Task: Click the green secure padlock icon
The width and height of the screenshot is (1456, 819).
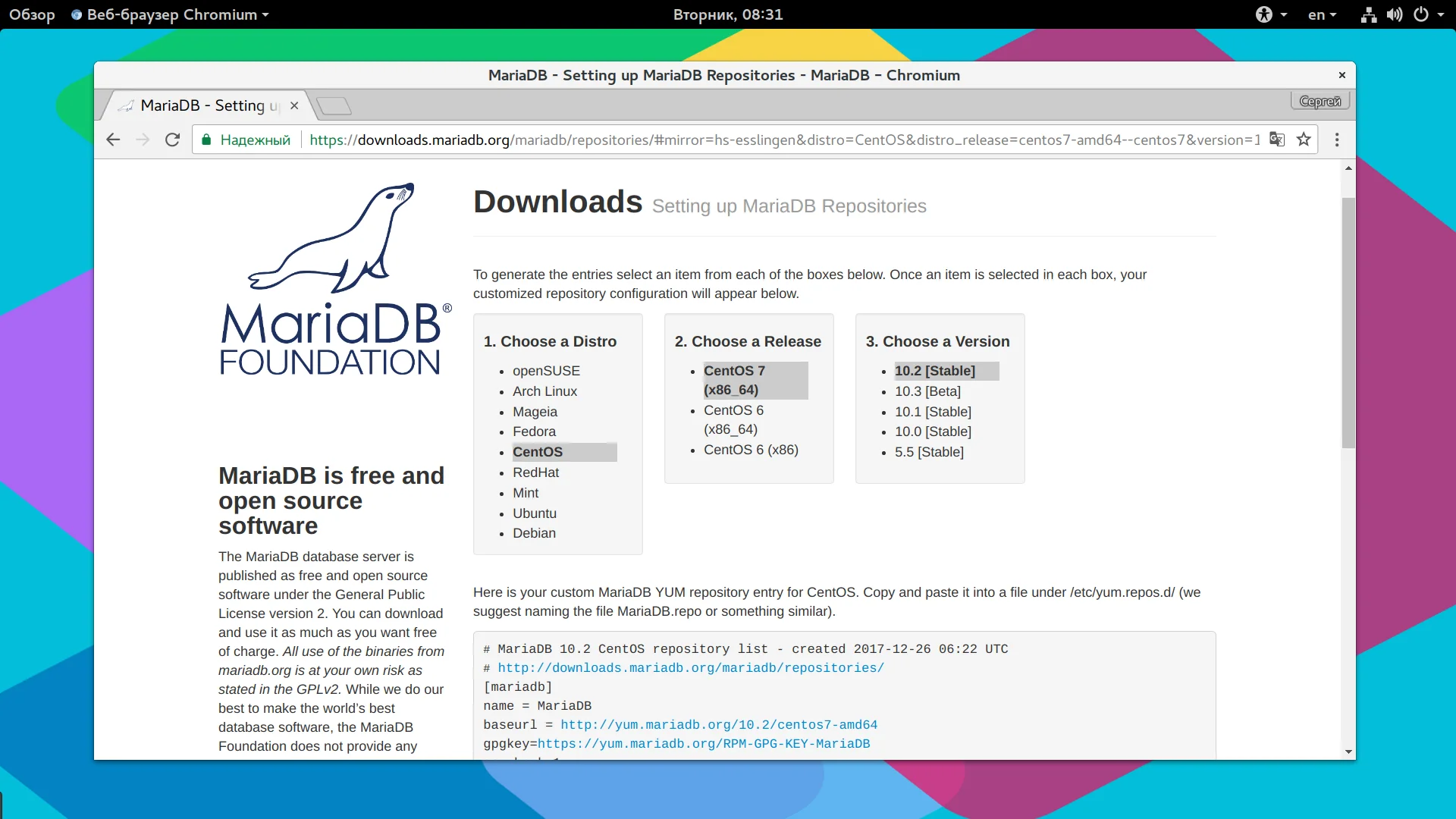Action: pos(206,140)
